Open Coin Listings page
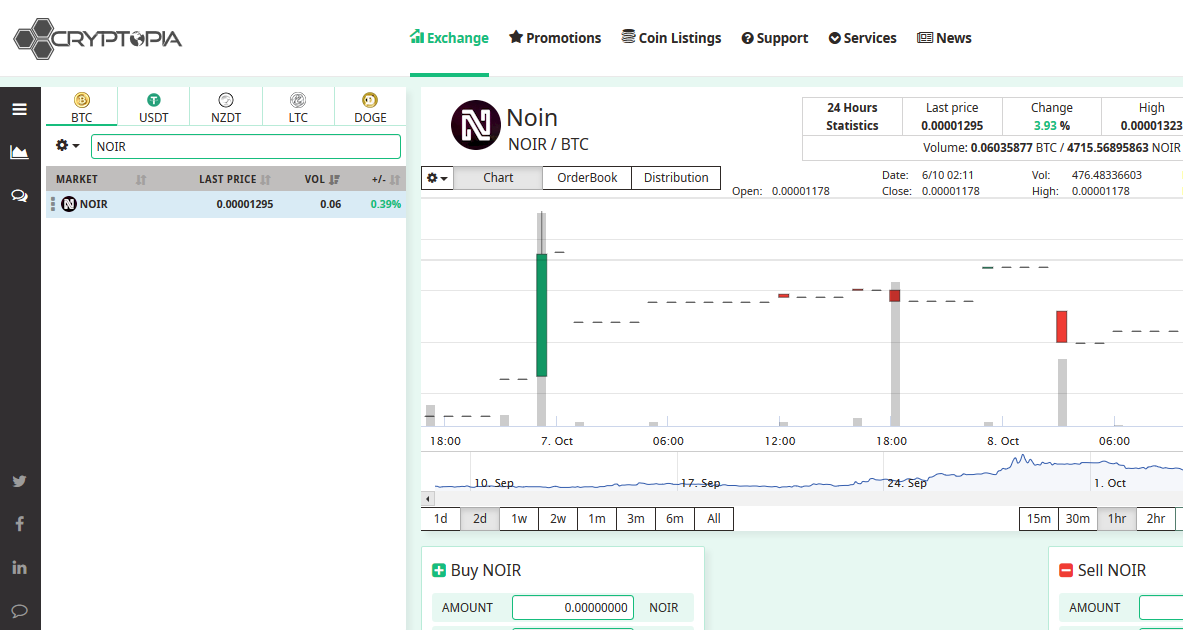Viewport: 1183px width, 630px height. (671, 38)
